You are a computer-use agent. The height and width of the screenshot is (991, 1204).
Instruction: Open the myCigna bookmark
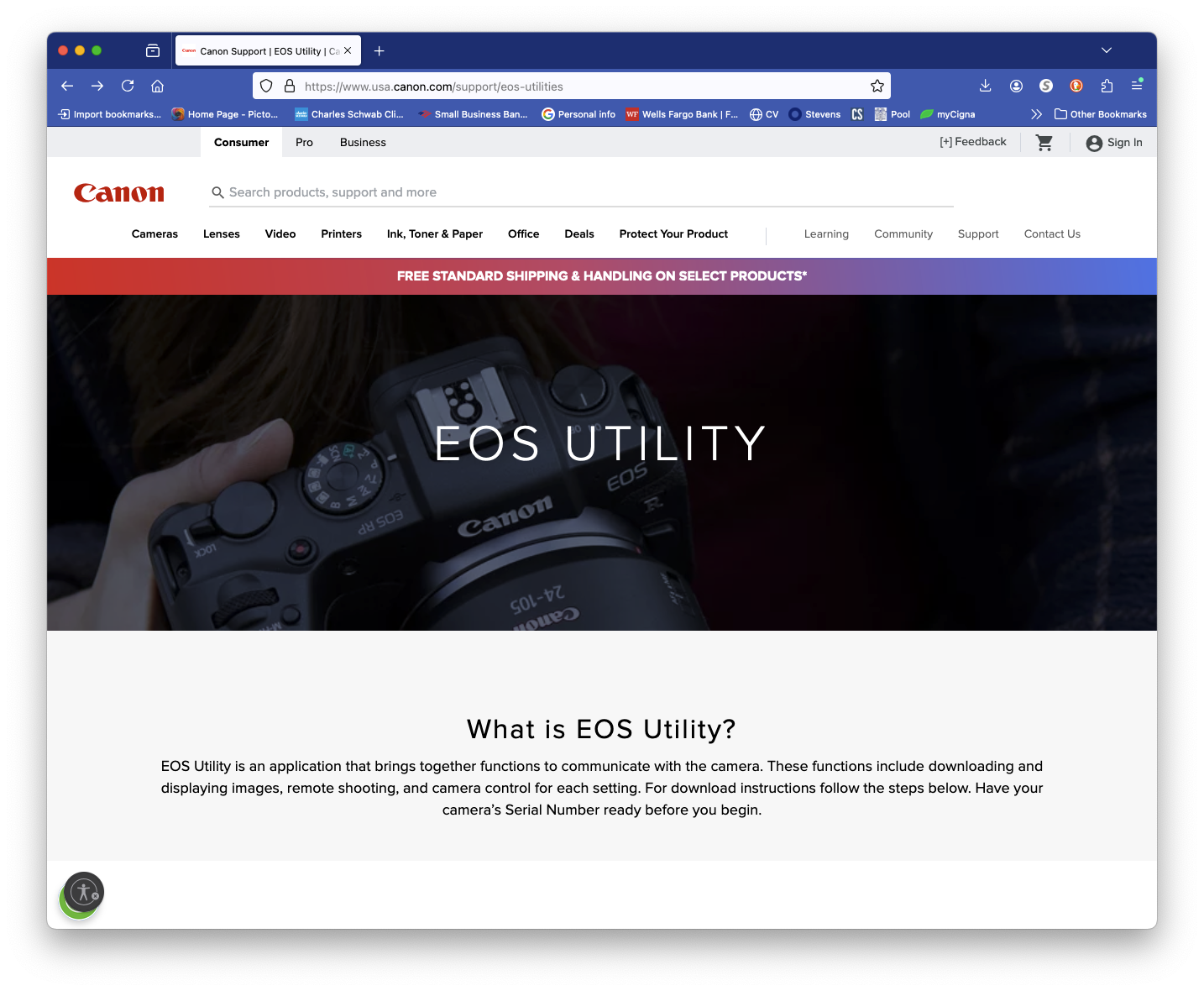tap(948, 114)
